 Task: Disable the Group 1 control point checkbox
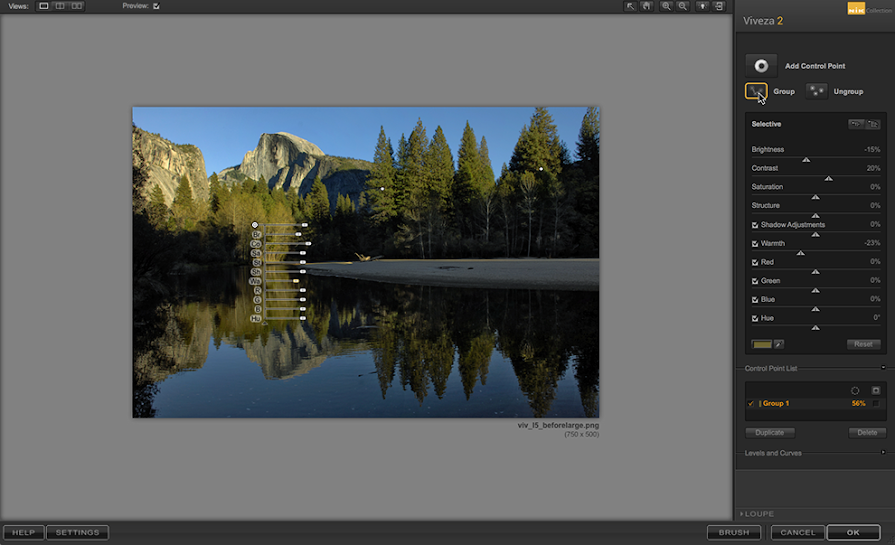751,403
